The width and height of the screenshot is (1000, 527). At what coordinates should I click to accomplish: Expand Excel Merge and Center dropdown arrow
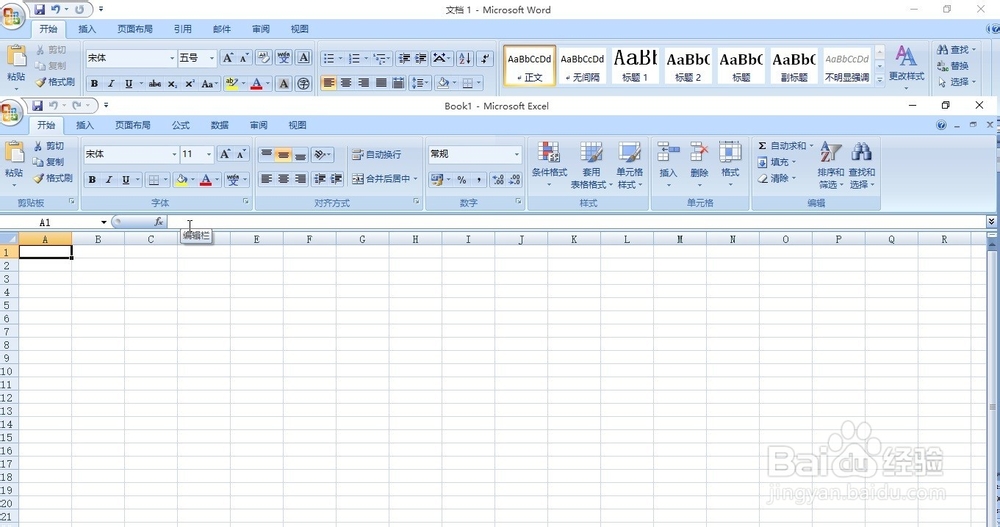(x=415, y=179)
